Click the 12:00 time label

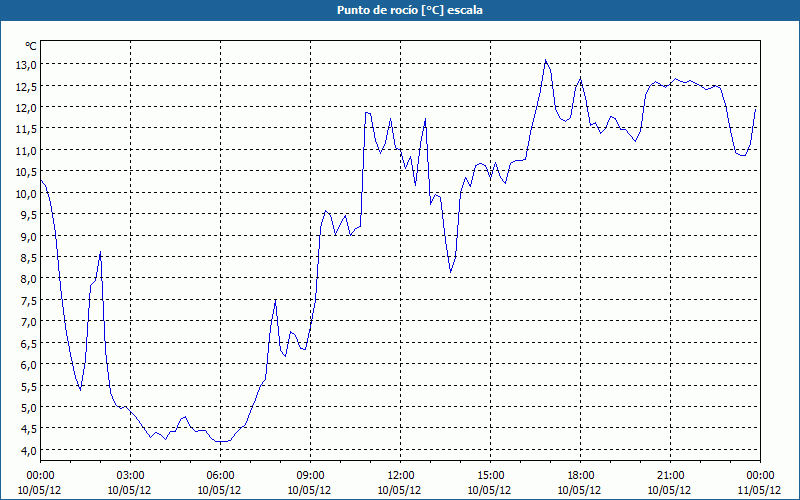click(401, 475)
